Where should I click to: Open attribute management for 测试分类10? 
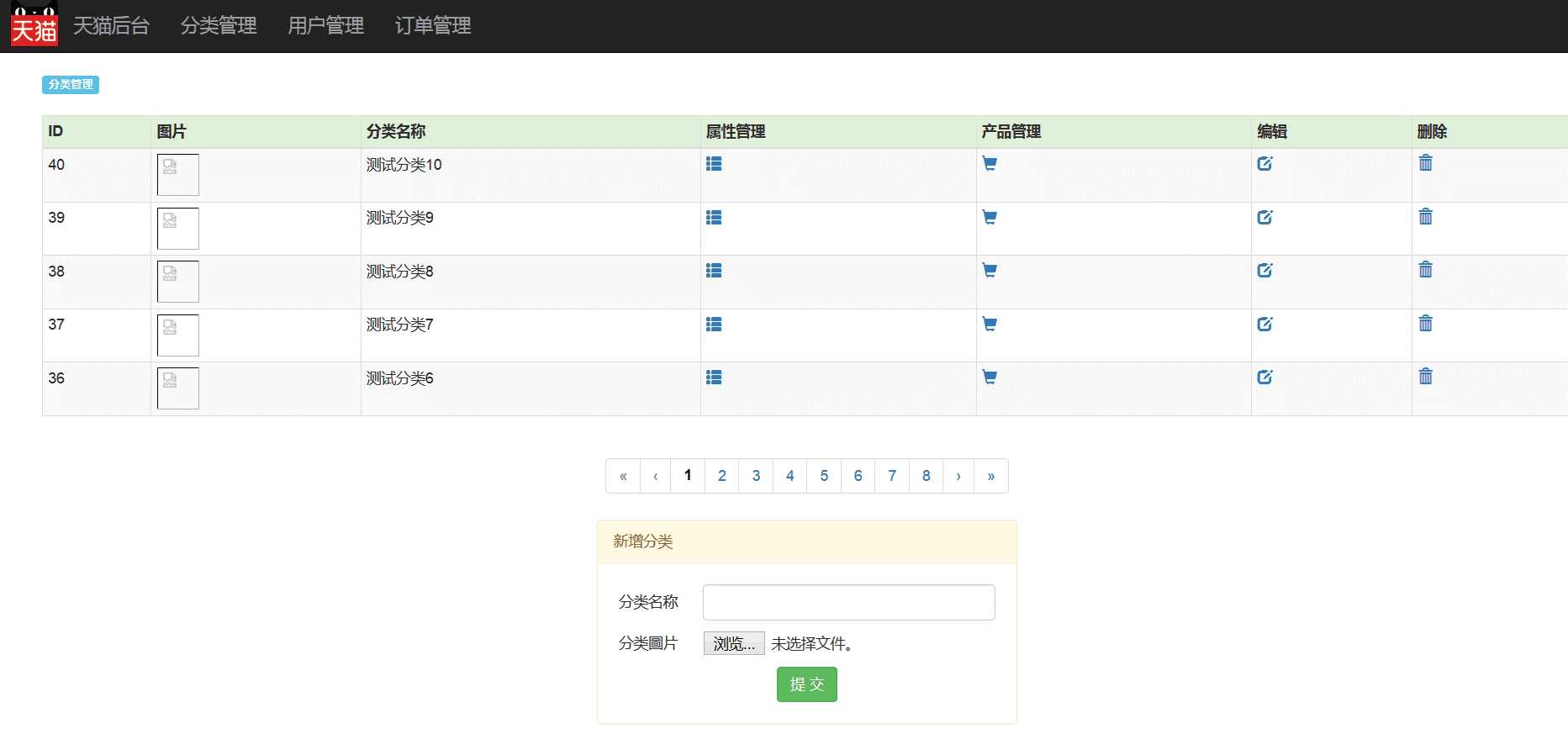tap(714, 164)
